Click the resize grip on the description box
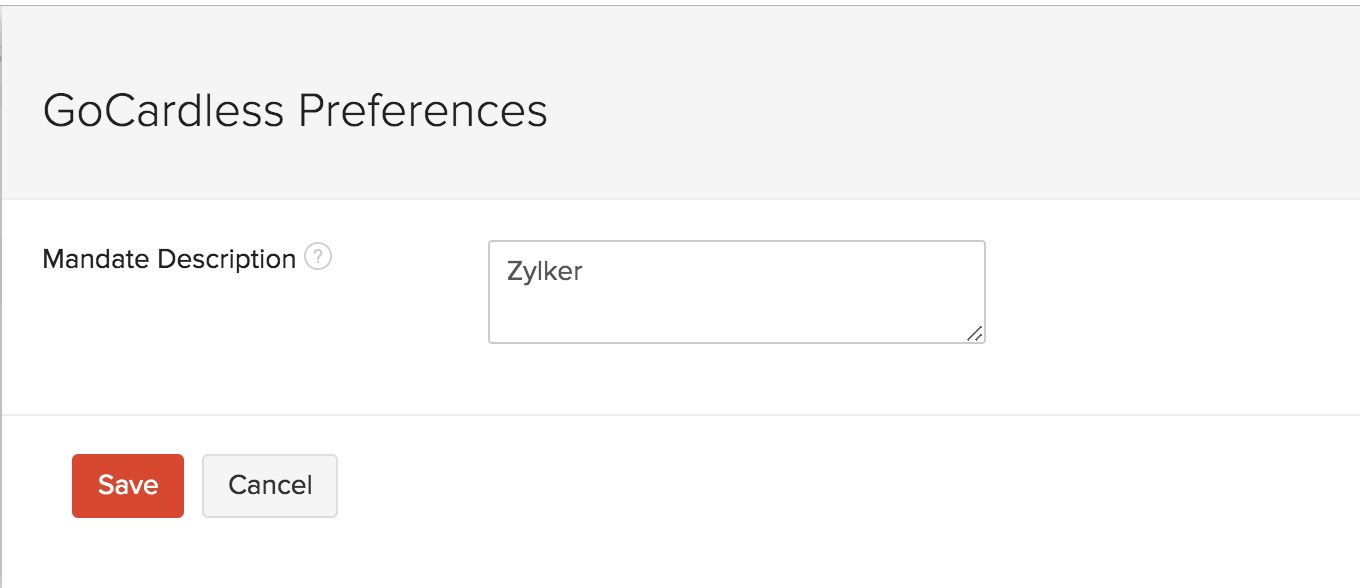 click(x=977, y=333)
